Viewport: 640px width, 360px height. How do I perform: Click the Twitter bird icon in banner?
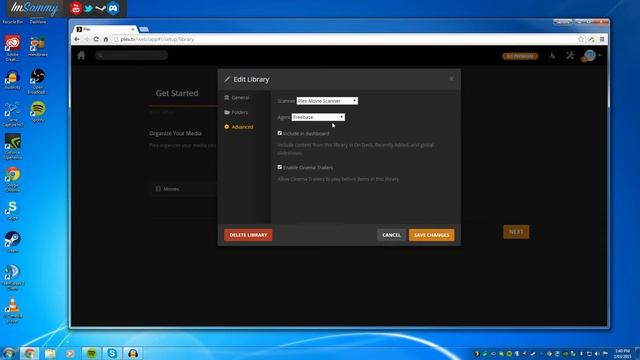click(x=88, y=8)
